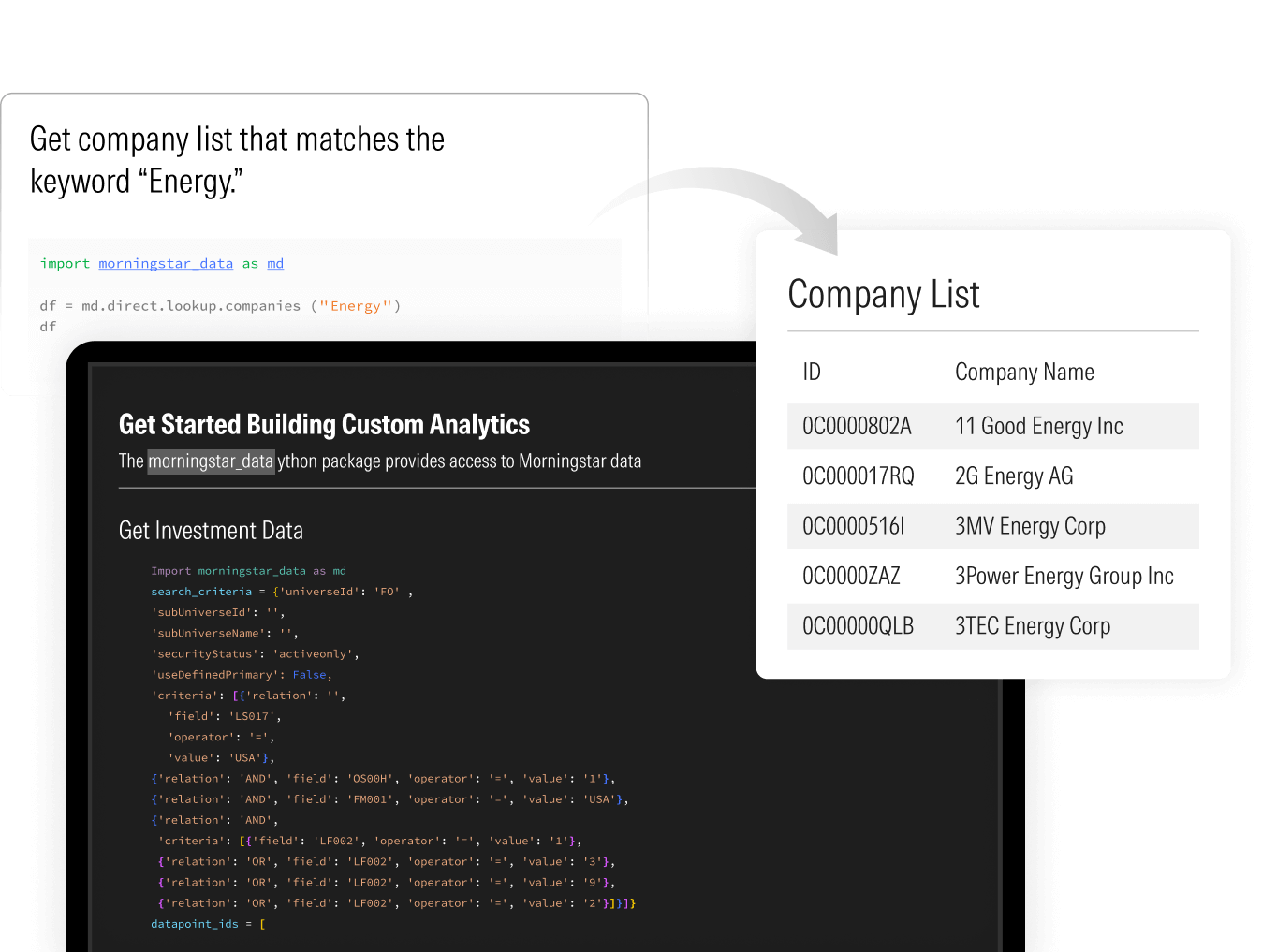
Task: Select the highlighted morningstar_data text in dark panel
Action: point(211,461)
